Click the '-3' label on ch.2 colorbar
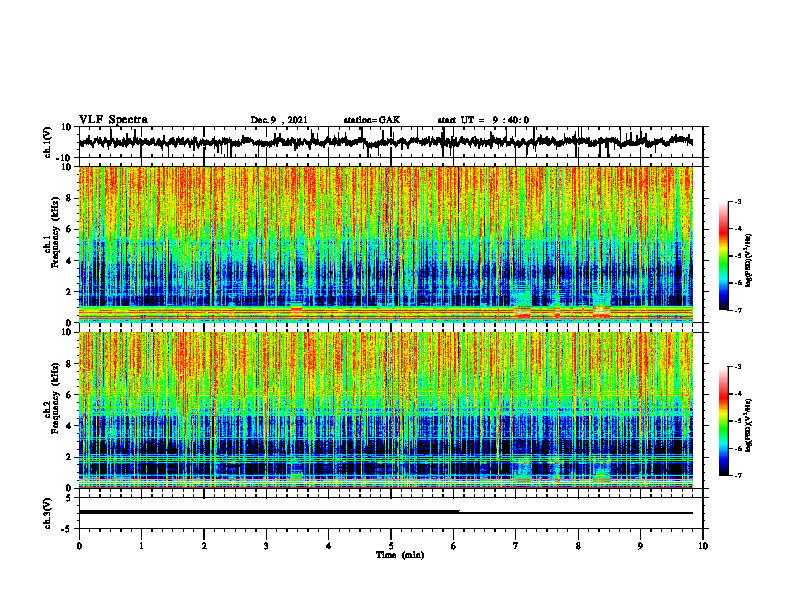The height and width of the screenshot is (612, 792). coord(737,367)
